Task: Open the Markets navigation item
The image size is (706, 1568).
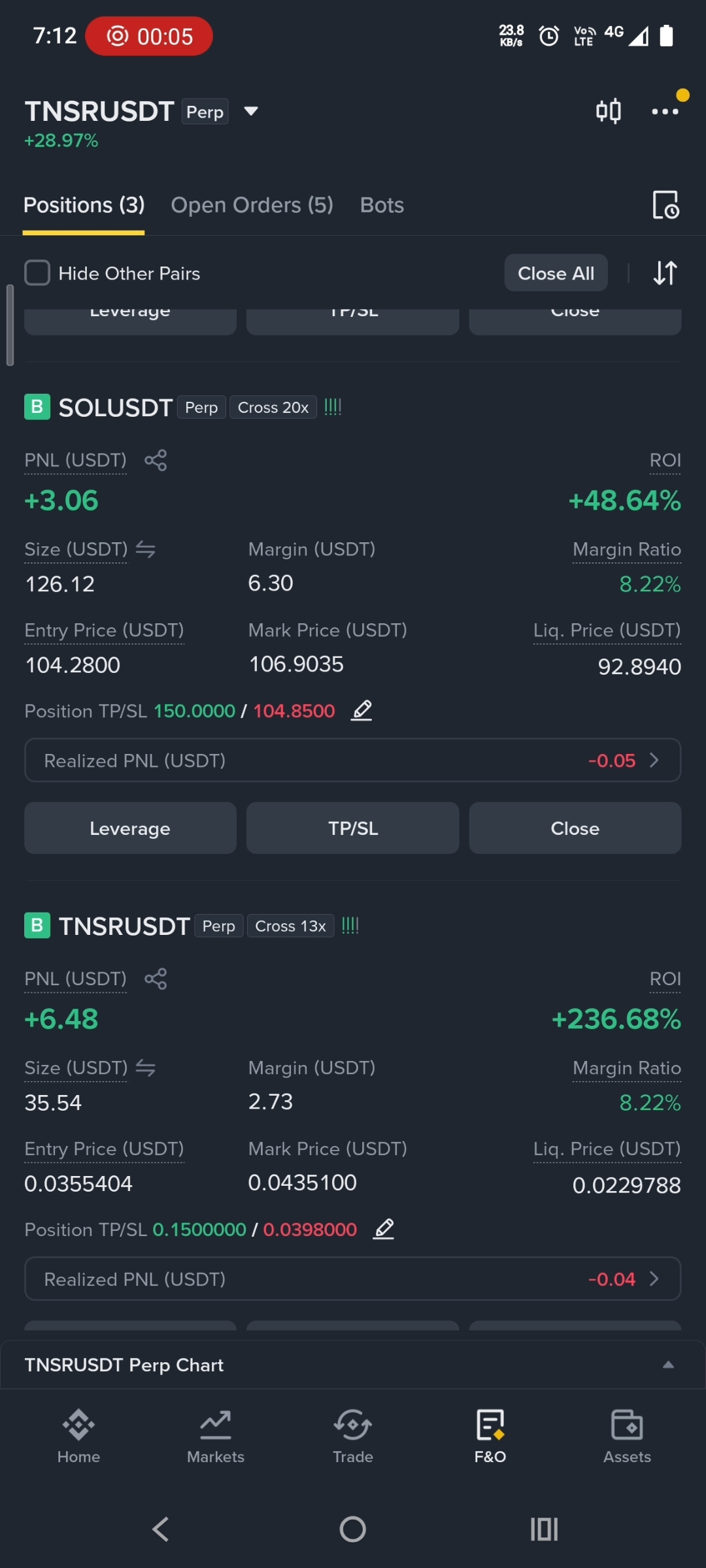Action: [x=216, y=1437]
